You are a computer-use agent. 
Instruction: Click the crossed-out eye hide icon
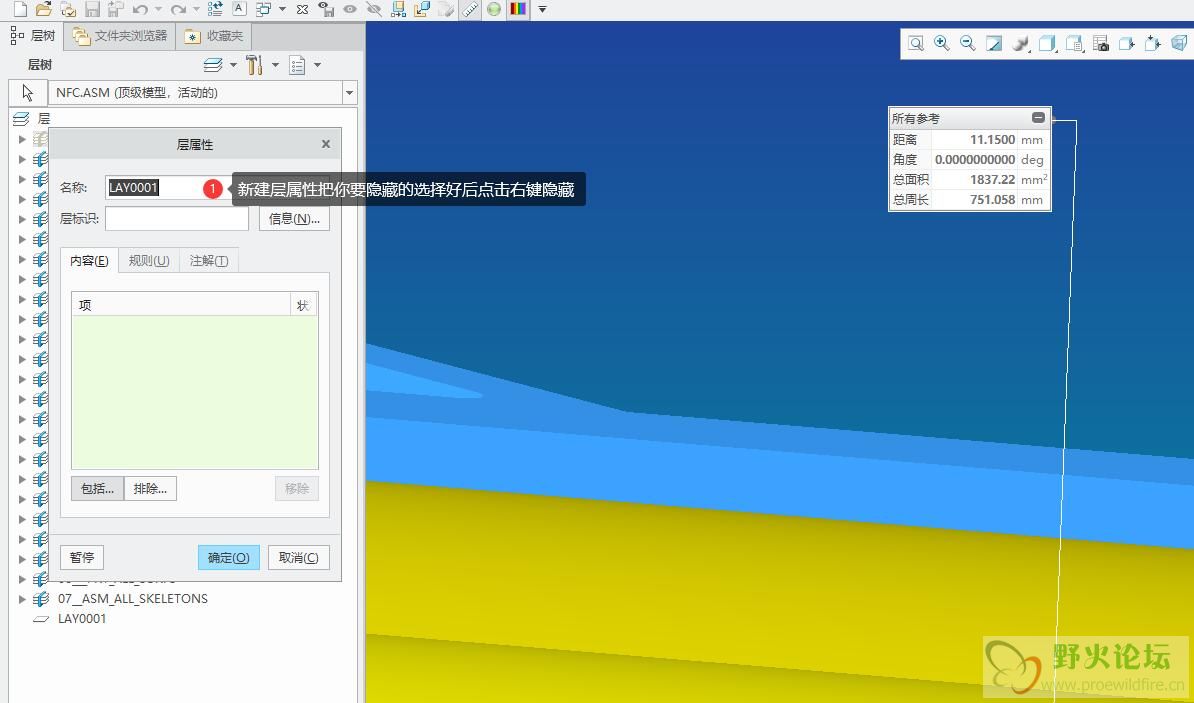tap(373, 9)
